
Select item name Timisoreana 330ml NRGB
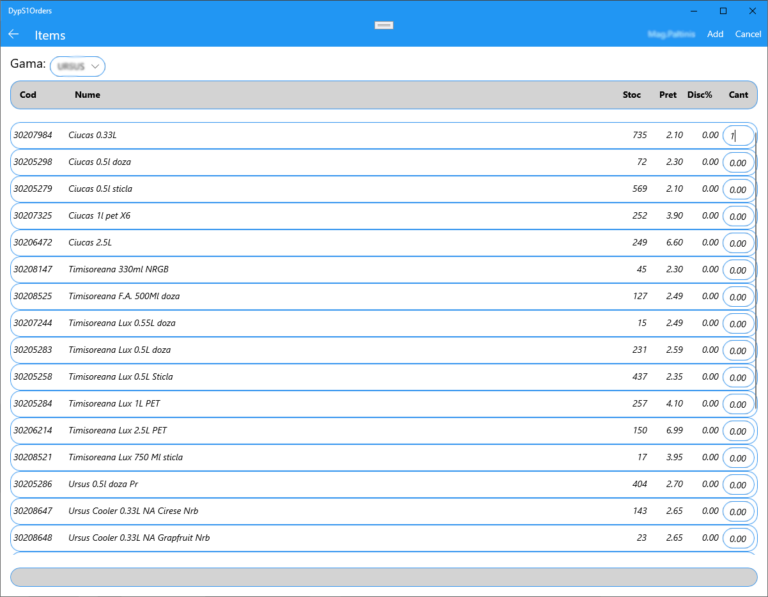click(119, 269)
